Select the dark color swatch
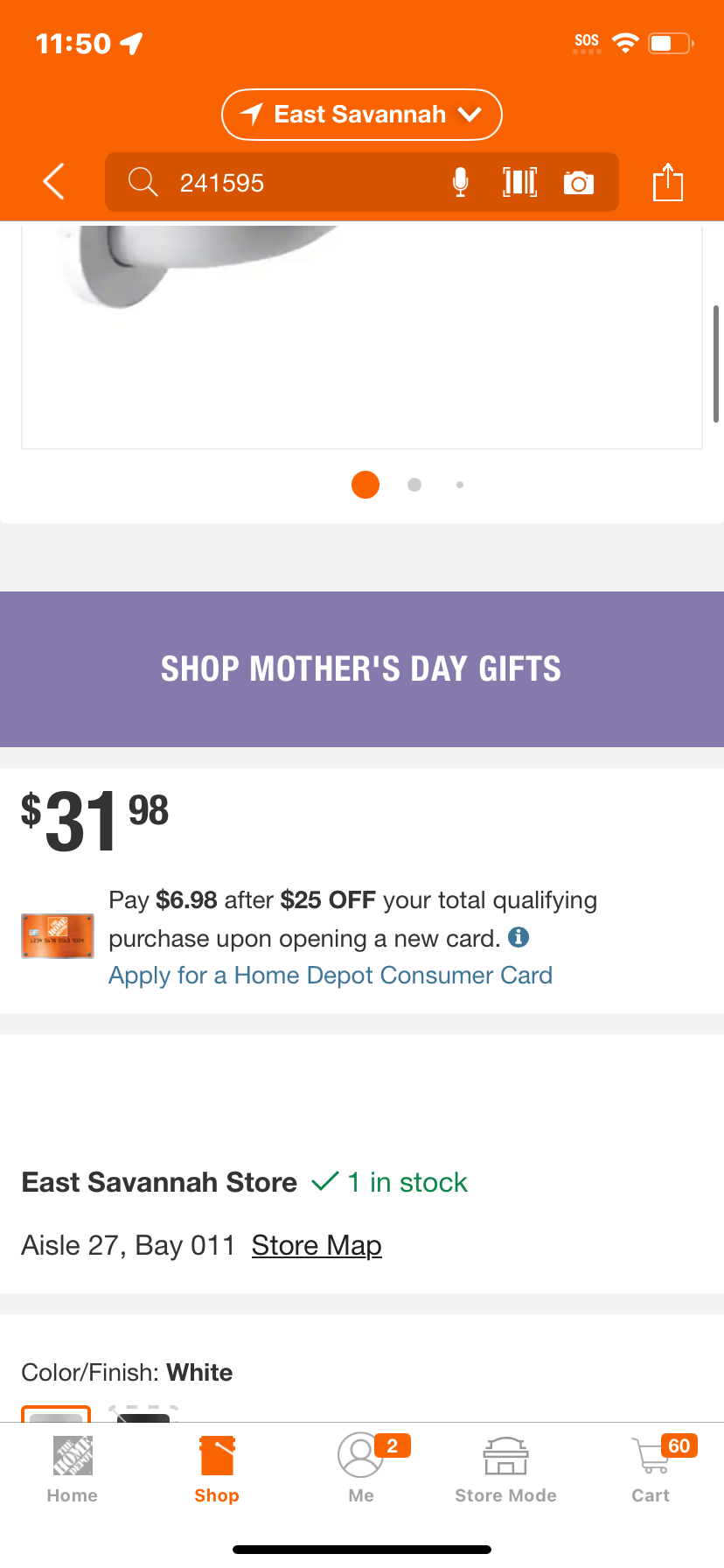 (143, 1413)
